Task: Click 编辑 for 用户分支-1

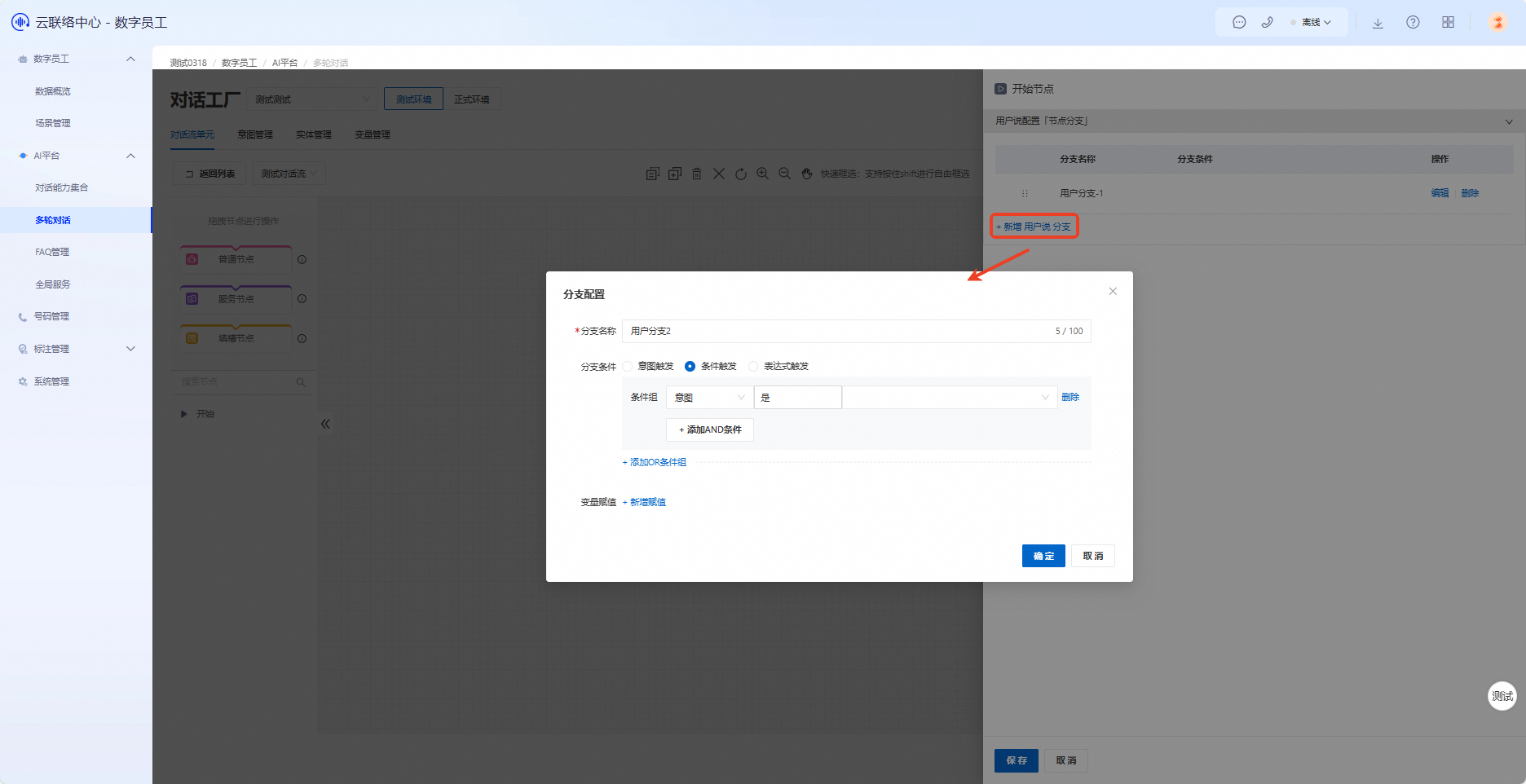Action: coord(1440,193)
